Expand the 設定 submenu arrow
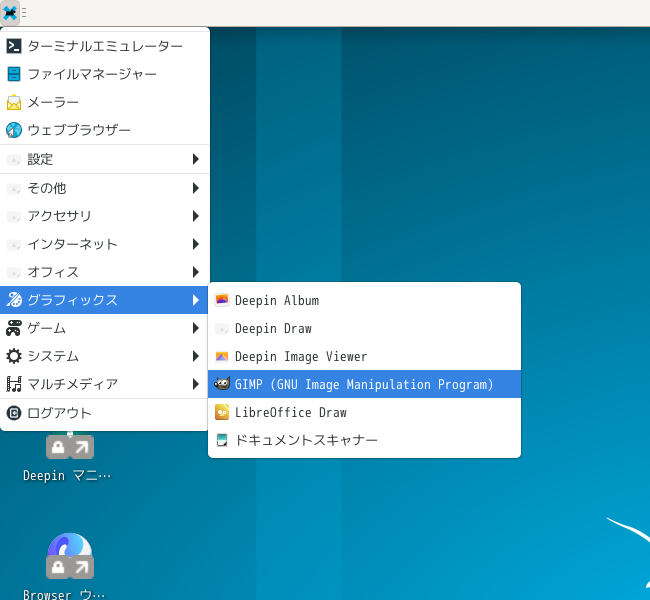 (196, 159)
